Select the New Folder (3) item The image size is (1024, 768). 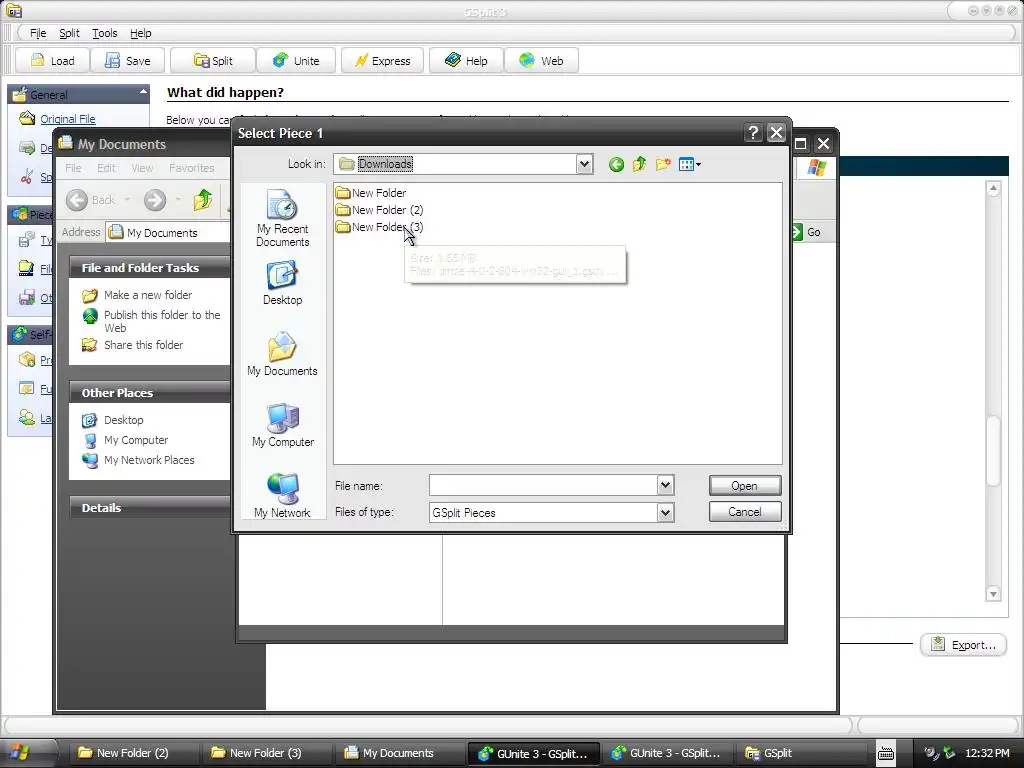[379, 227]
